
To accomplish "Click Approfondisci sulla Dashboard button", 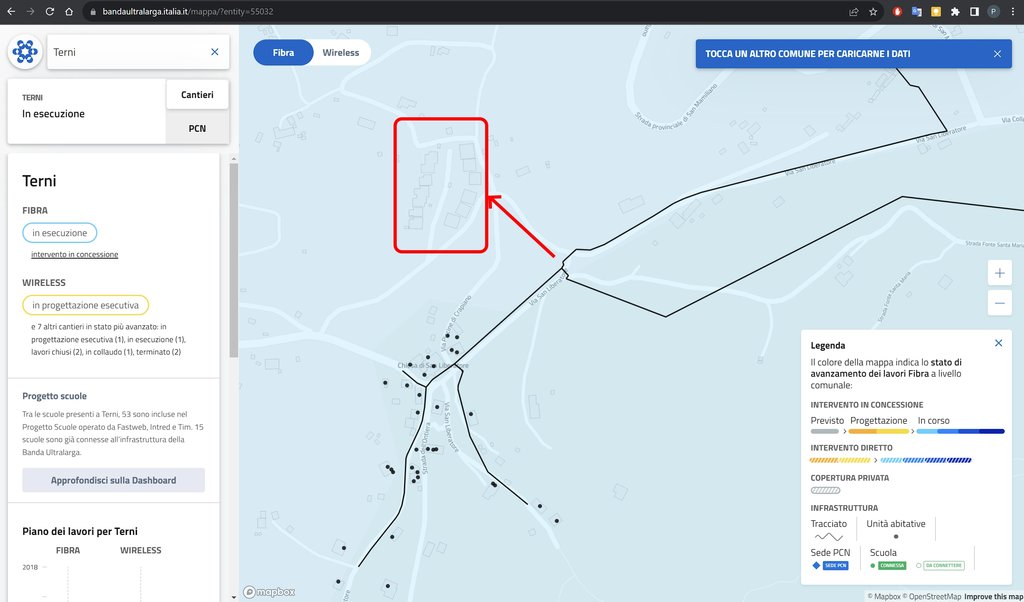I will click(x=113, y=480).
